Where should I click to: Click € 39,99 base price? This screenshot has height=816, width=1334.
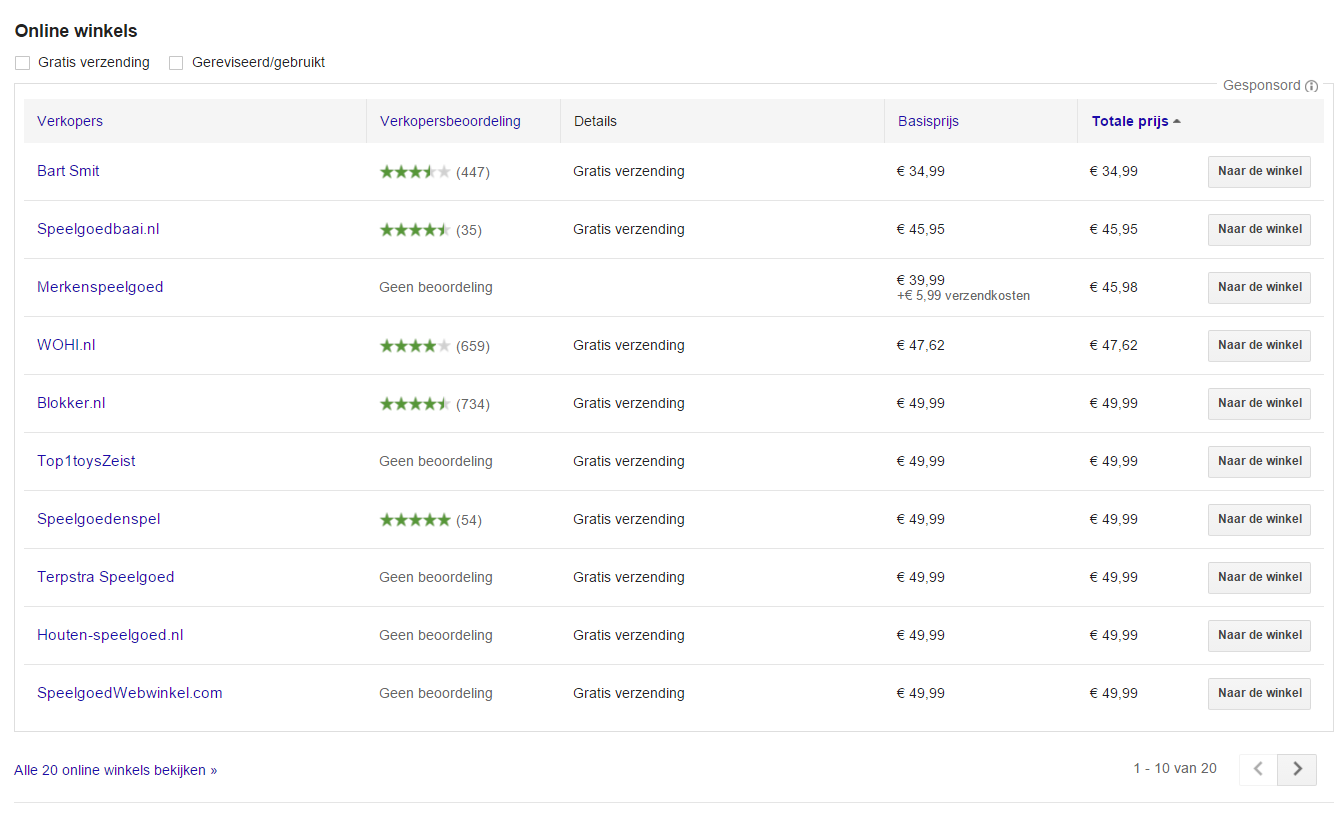(x=921, y=280)
